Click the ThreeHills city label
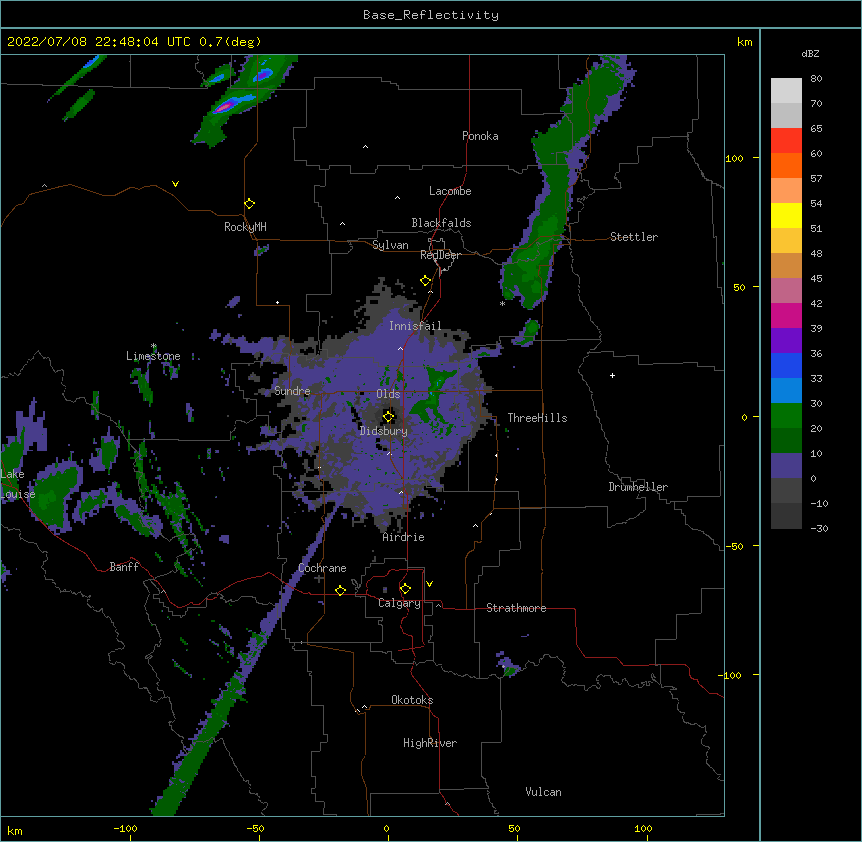Image resolution: width=862 pixels, height=842 pixels. click(x=537, y=418)
